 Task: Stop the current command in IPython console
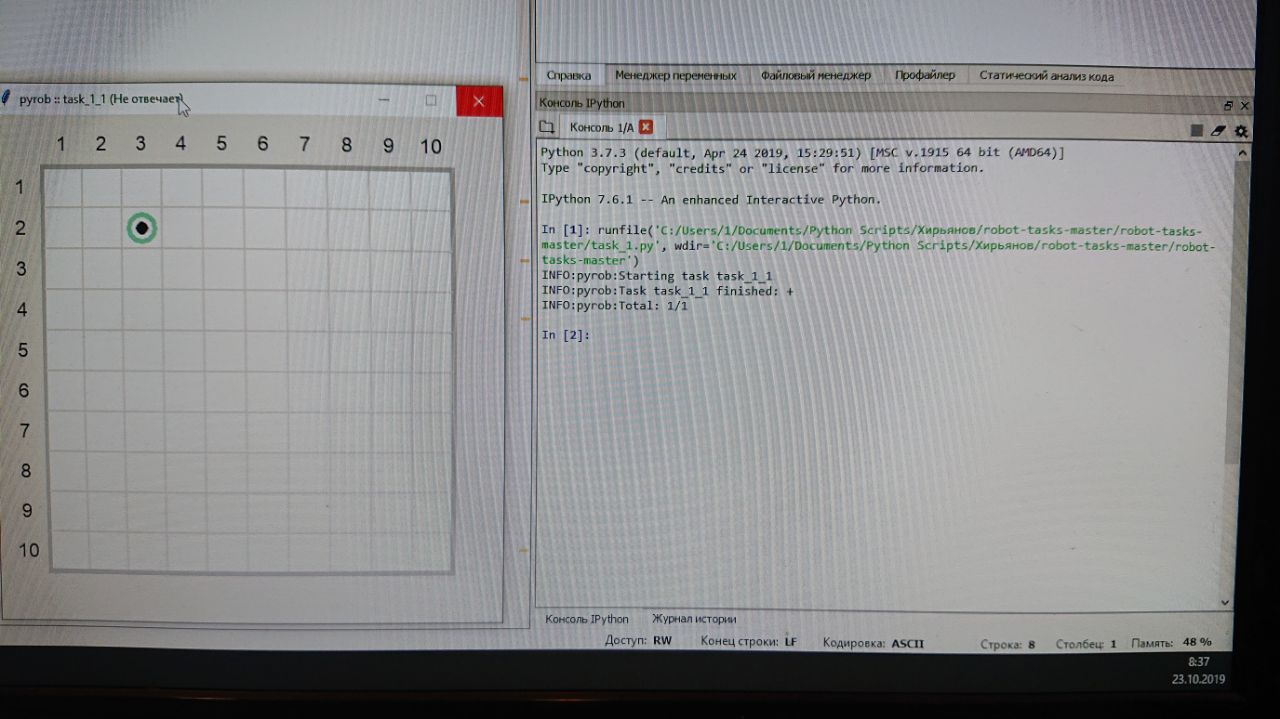pyautogui.click(x=1197, y=130)
